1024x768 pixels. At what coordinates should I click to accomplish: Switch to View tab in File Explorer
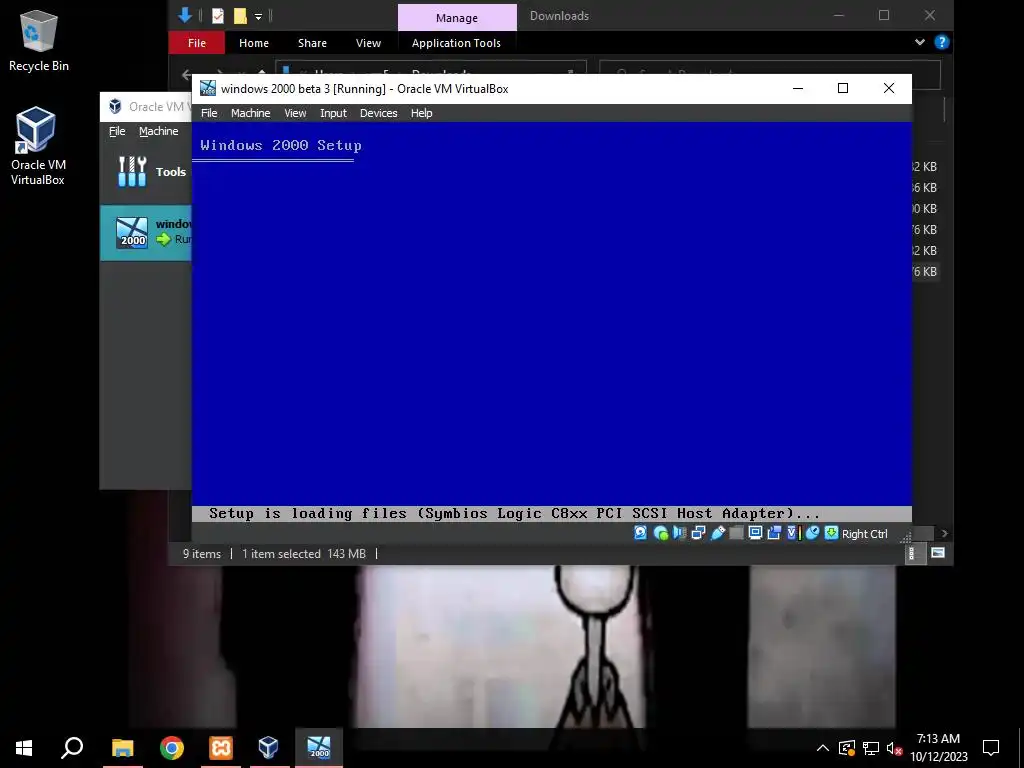pos(368,42)
